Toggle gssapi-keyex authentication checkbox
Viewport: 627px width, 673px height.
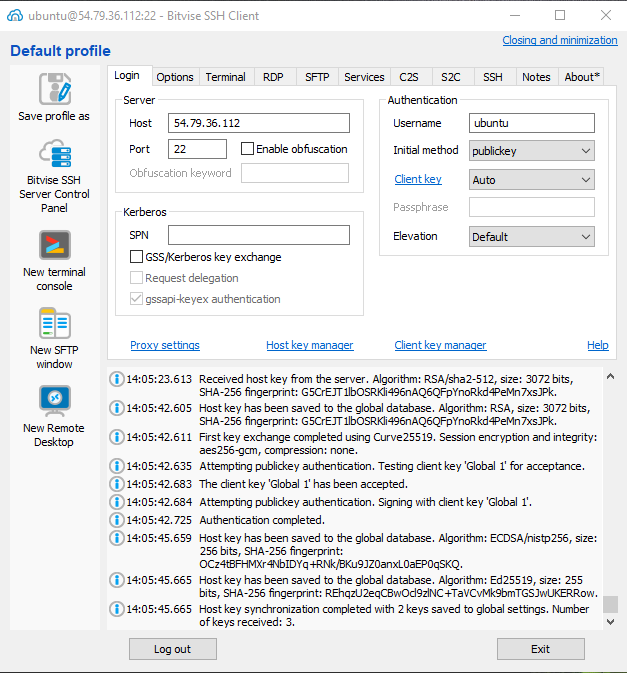(x=136, y=299)
